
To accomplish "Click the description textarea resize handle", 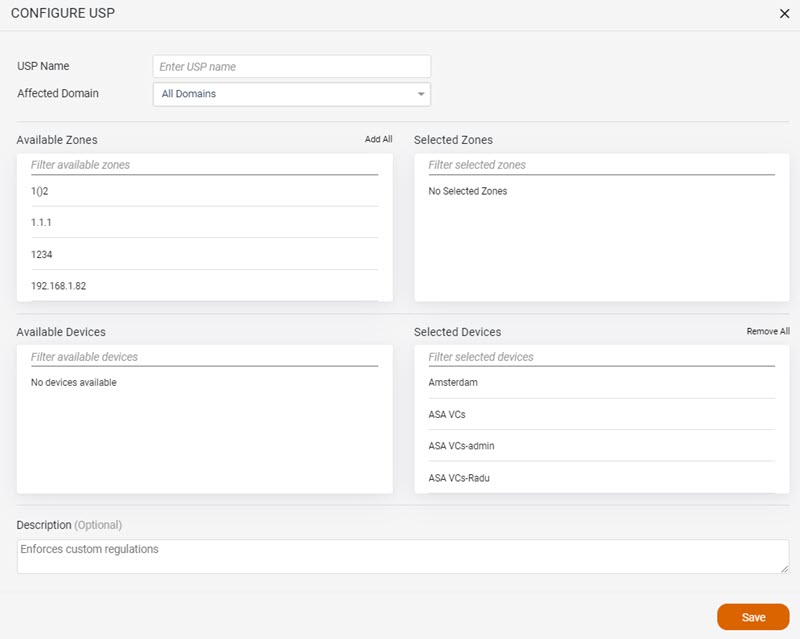I will click(784, 569).
